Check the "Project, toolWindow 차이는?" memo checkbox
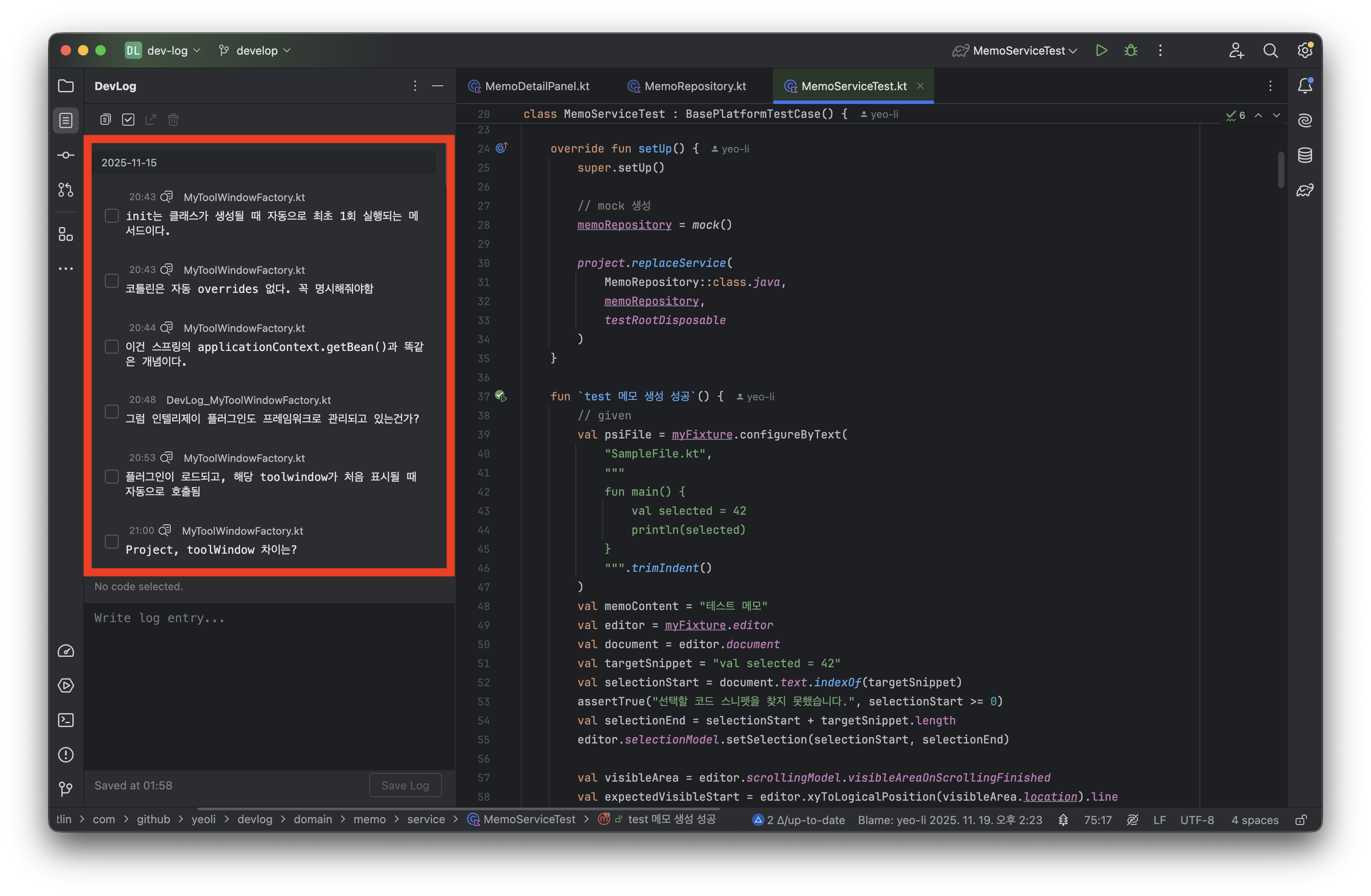 coord(112,541)
